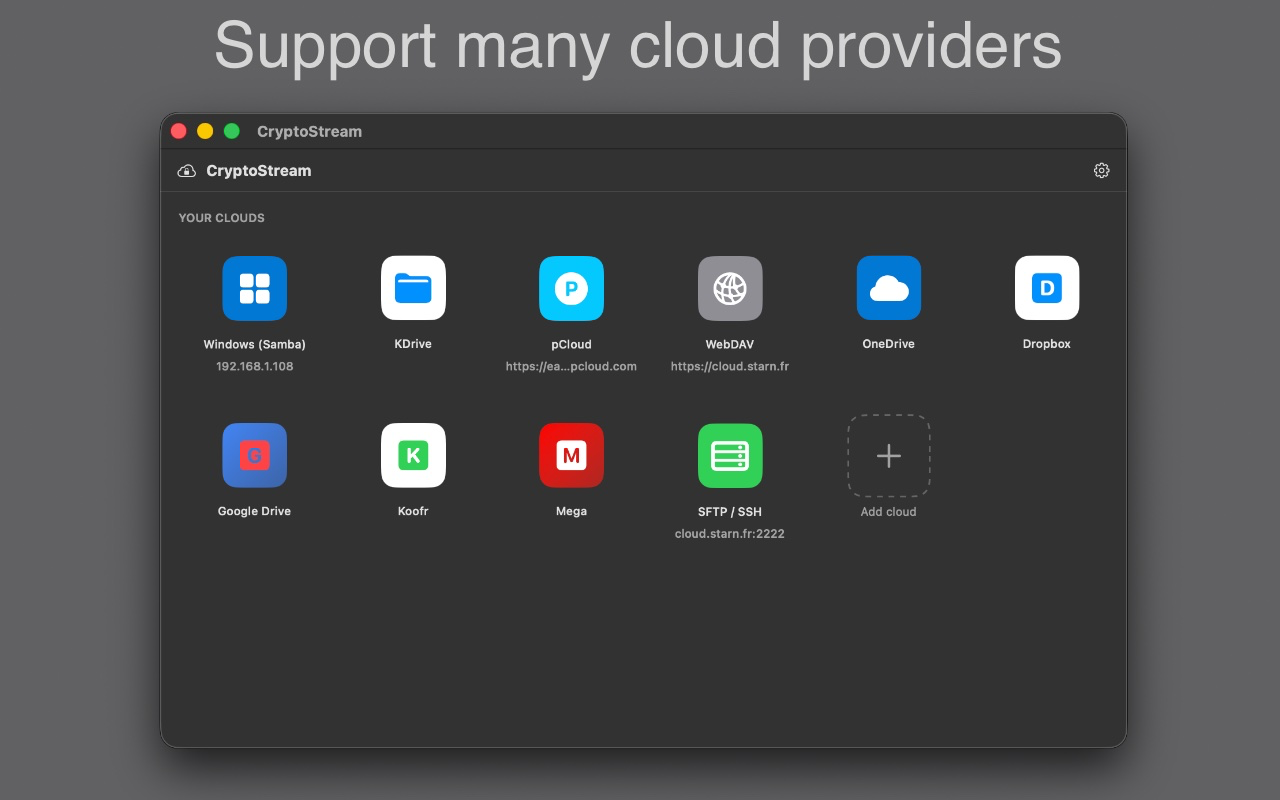
Task: Select the Google Drive icon
Action: [x=254, y=455]
